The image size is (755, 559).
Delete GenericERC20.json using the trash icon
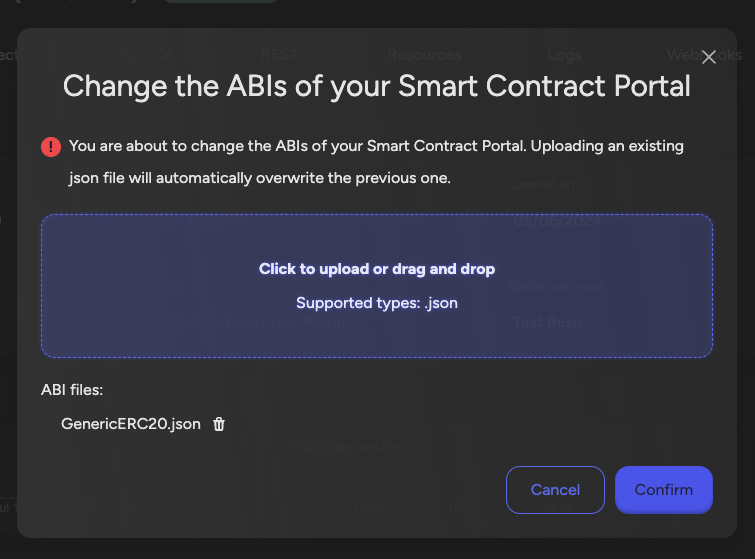[x=220, y=424]
